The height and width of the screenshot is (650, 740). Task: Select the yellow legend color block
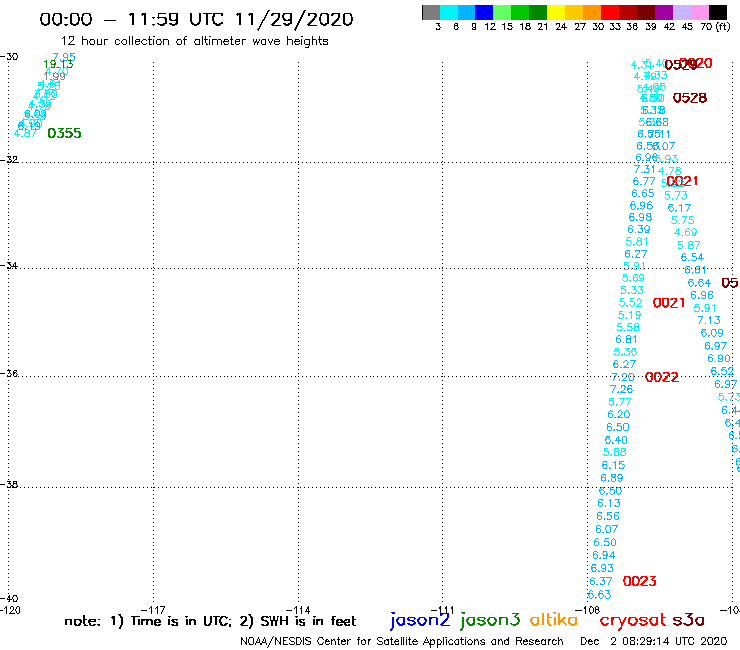point(556,12)
